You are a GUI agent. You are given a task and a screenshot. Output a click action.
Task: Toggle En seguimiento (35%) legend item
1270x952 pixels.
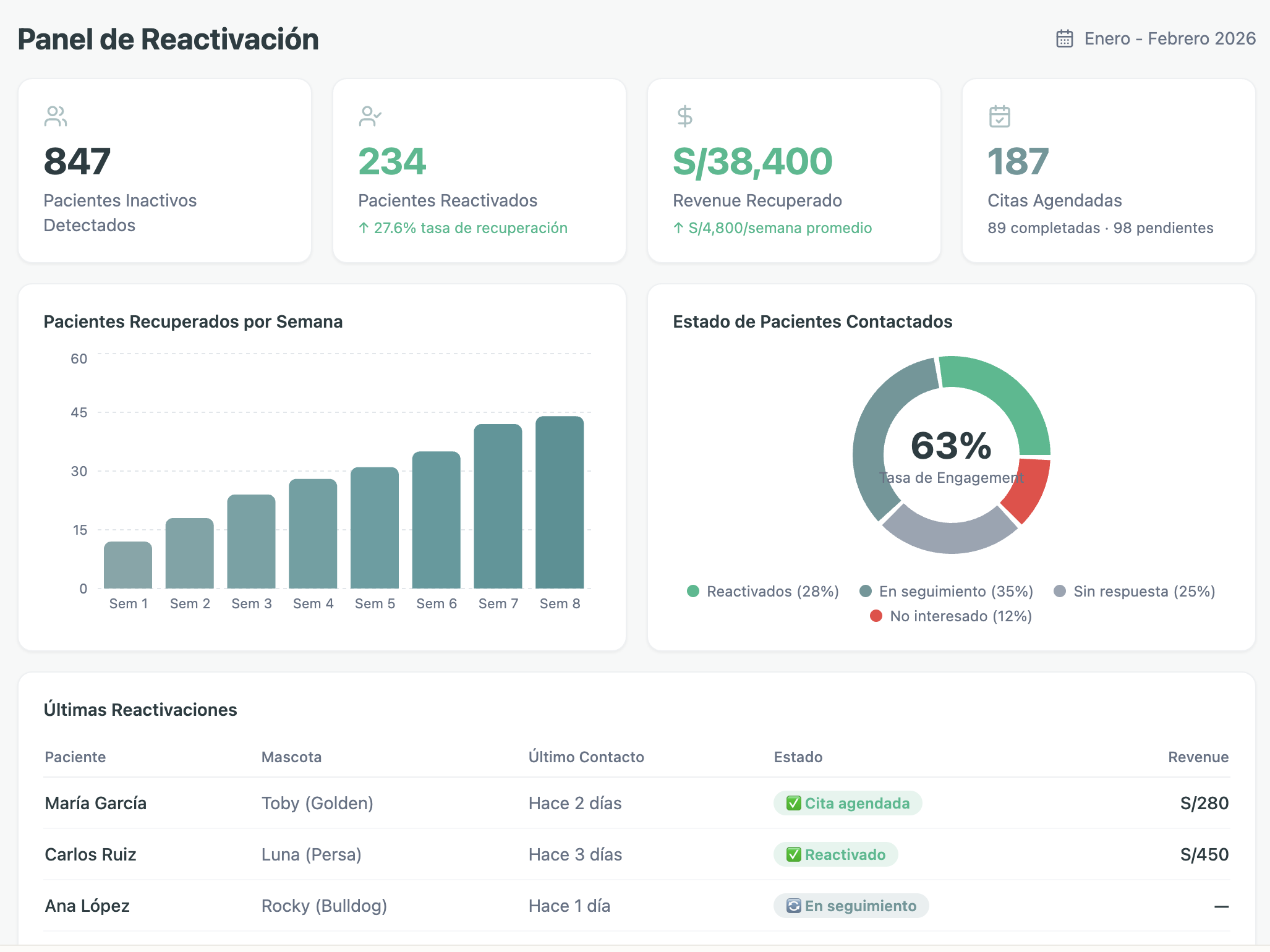pos(947,592)
